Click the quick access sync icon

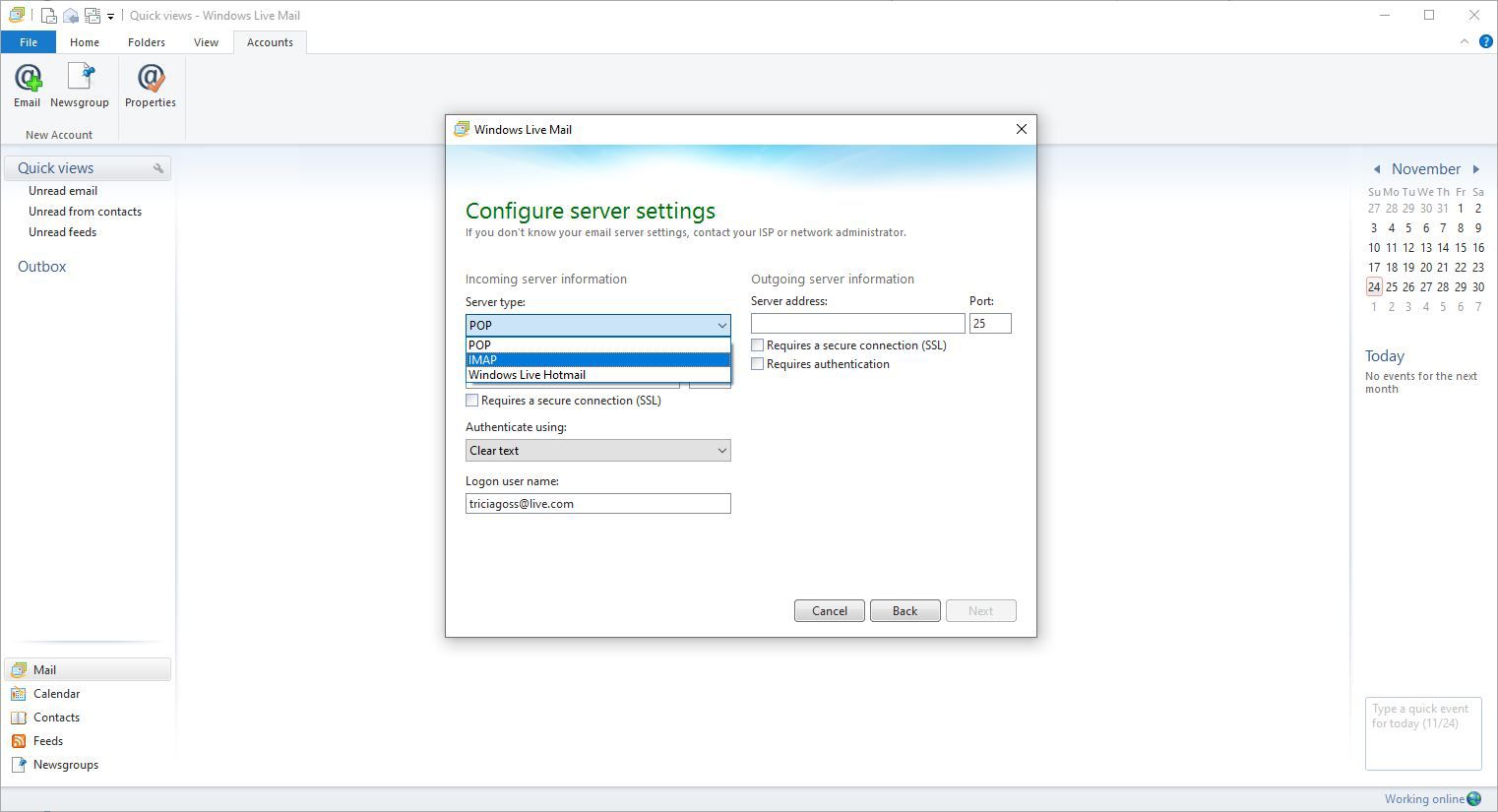pyautogui.click(x=93, y=16)
